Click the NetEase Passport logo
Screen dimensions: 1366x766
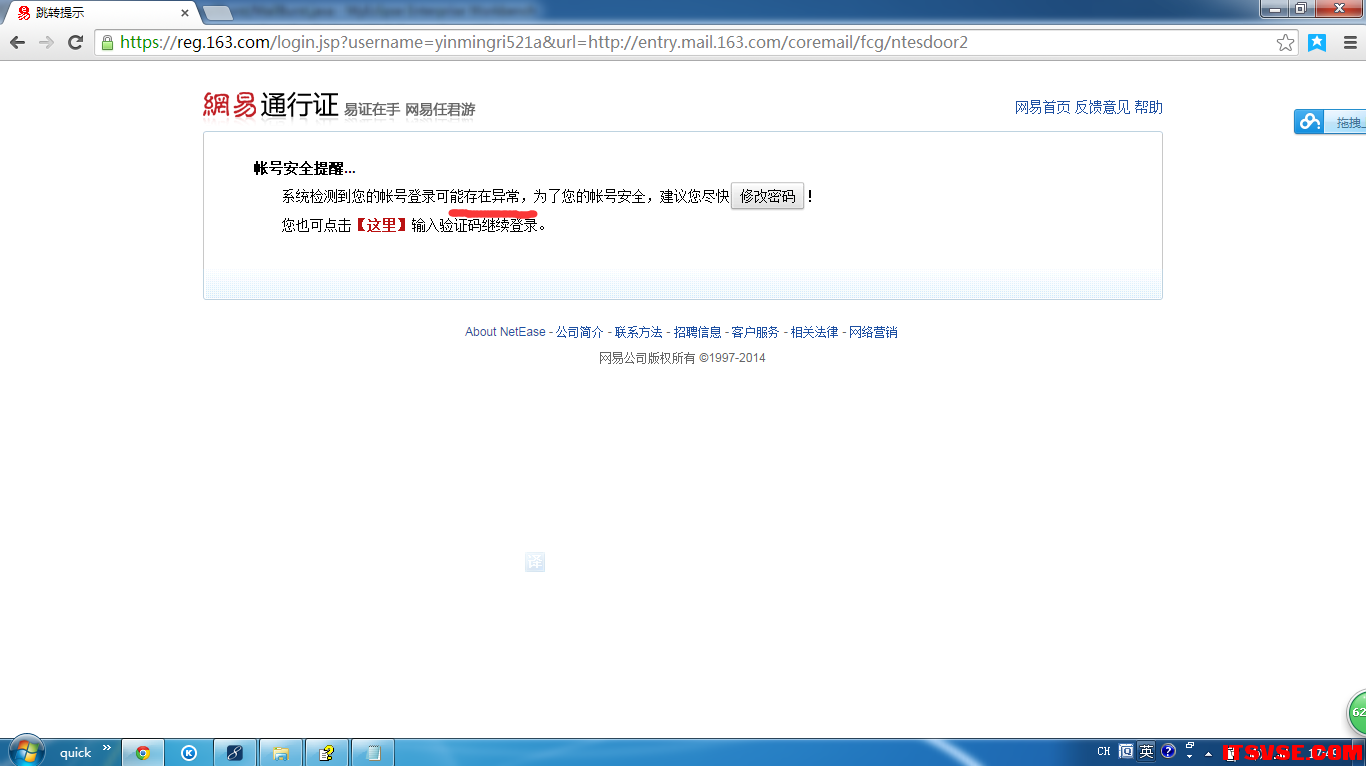pos(271,105)
